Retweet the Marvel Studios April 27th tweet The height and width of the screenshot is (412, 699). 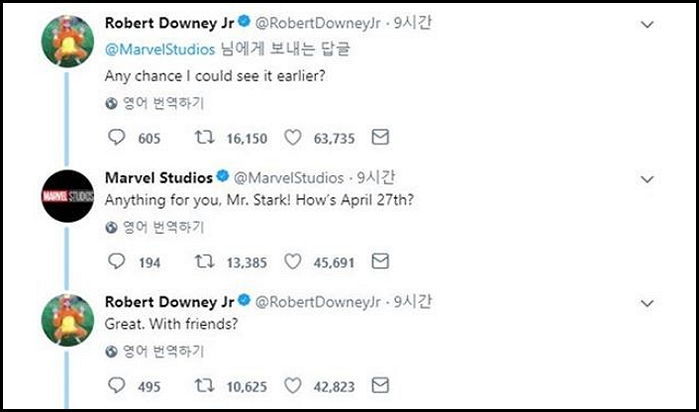coord(202,262)
